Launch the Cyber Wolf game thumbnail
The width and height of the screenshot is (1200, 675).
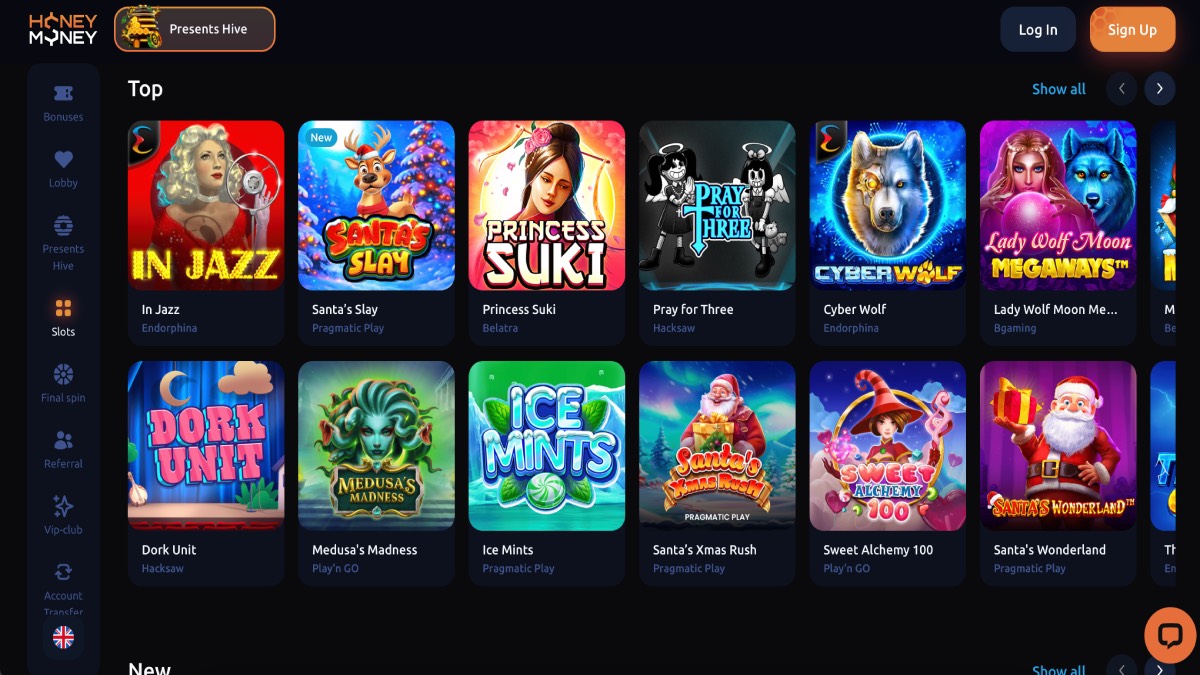coord(888,205)
